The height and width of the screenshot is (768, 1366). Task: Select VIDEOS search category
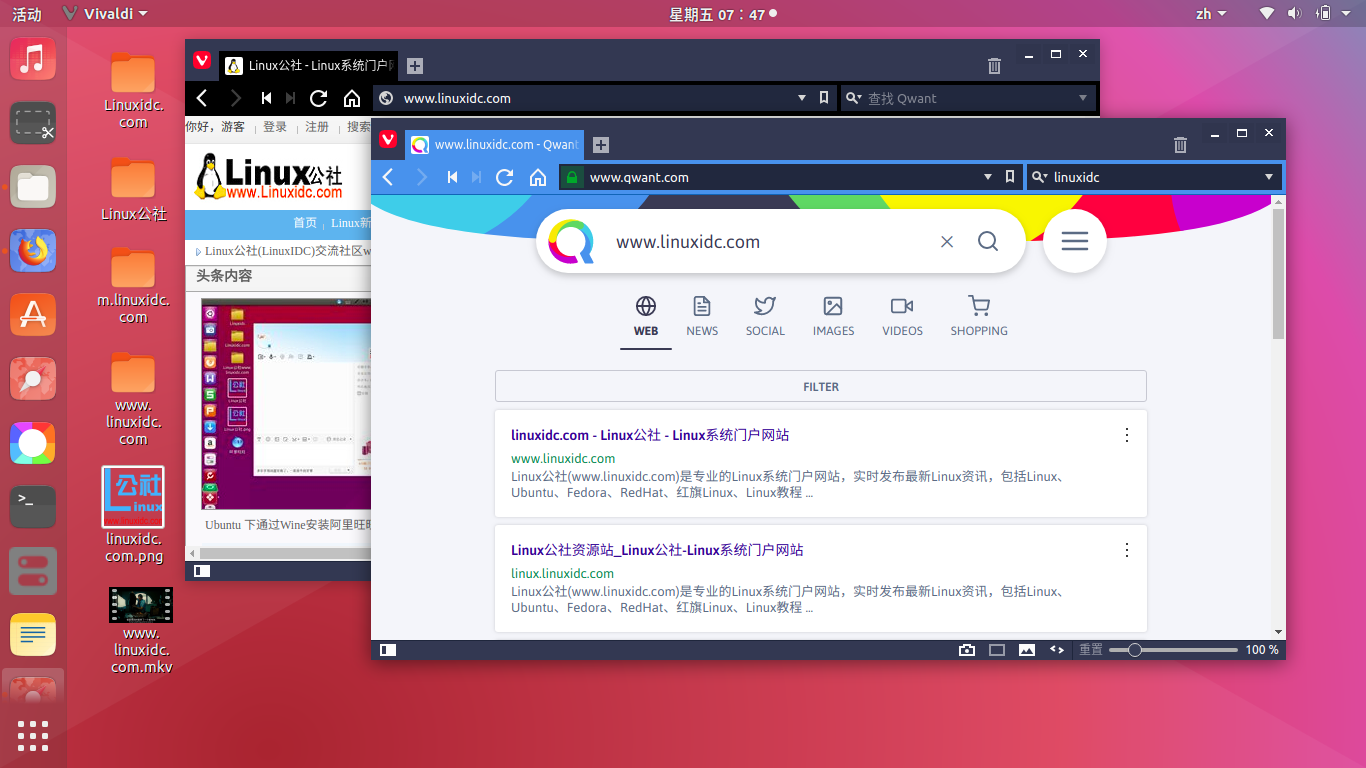pyautogui.click(x=902, y=316)
